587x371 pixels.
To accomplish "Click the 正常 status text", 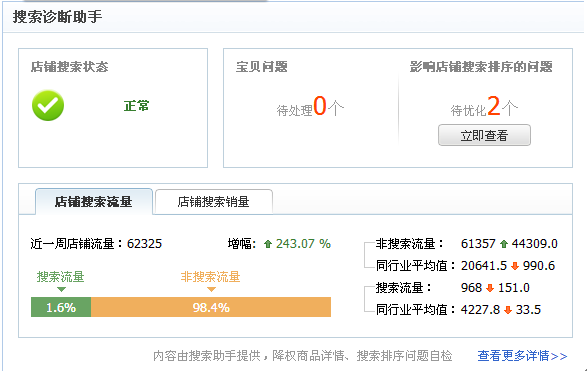I will [x=137, y=106].
